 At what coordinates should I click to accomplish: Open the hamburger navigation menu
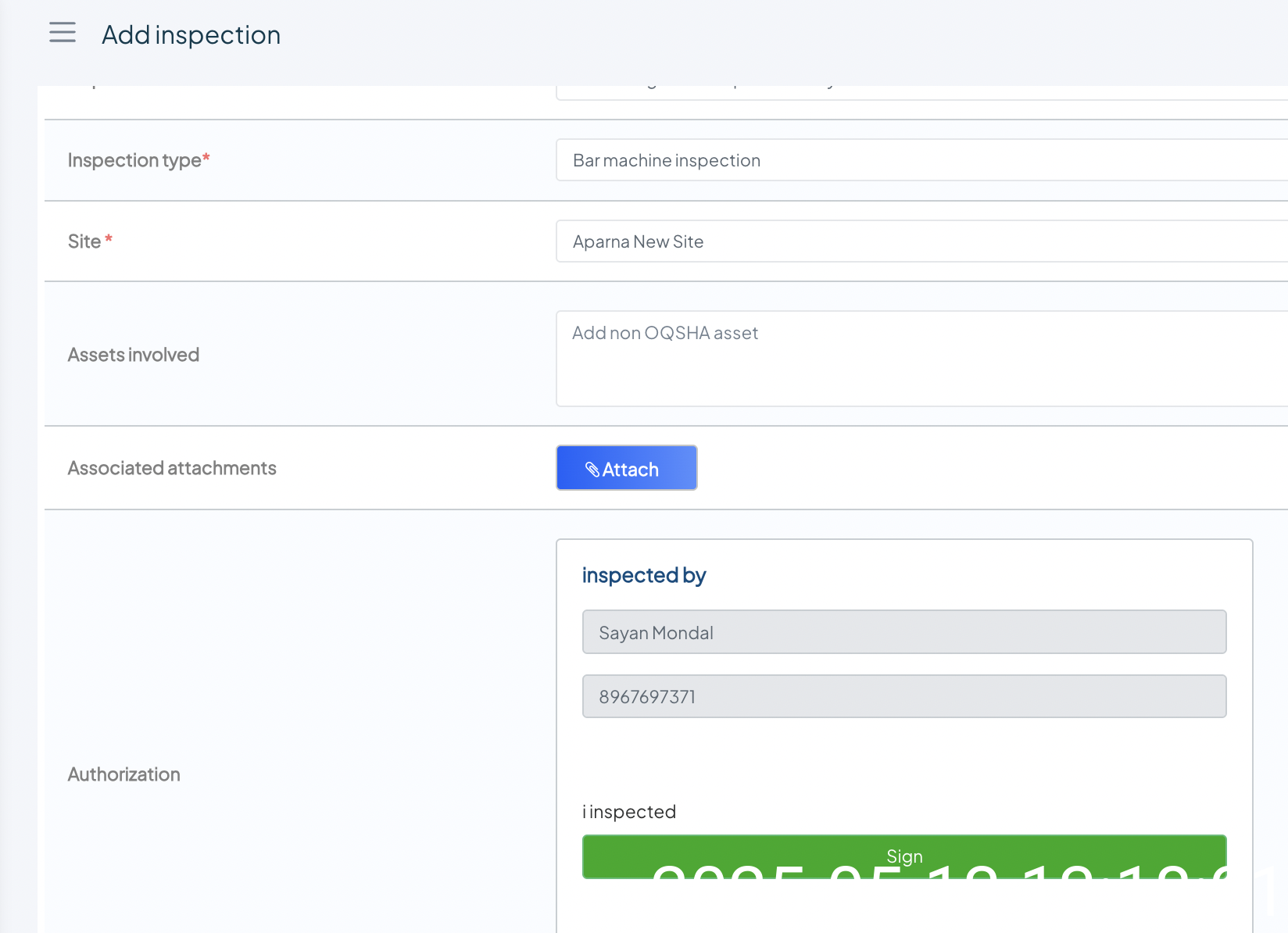click(x=63, y=33)
